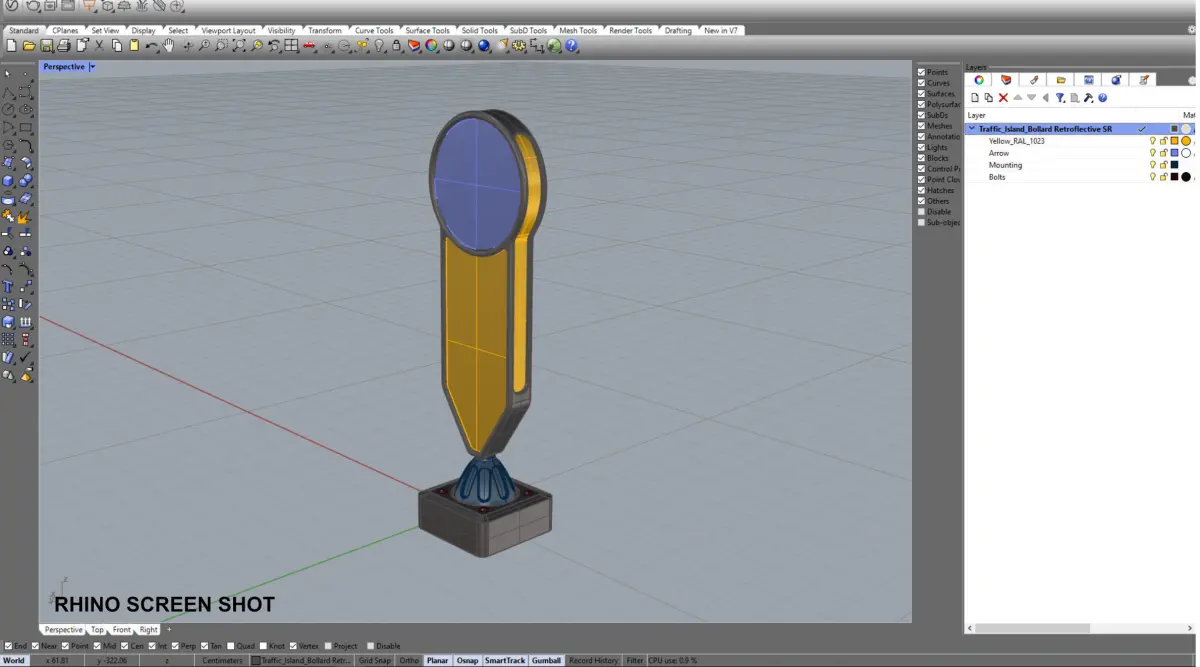Click the red car Set View icon

pos(310,46)
